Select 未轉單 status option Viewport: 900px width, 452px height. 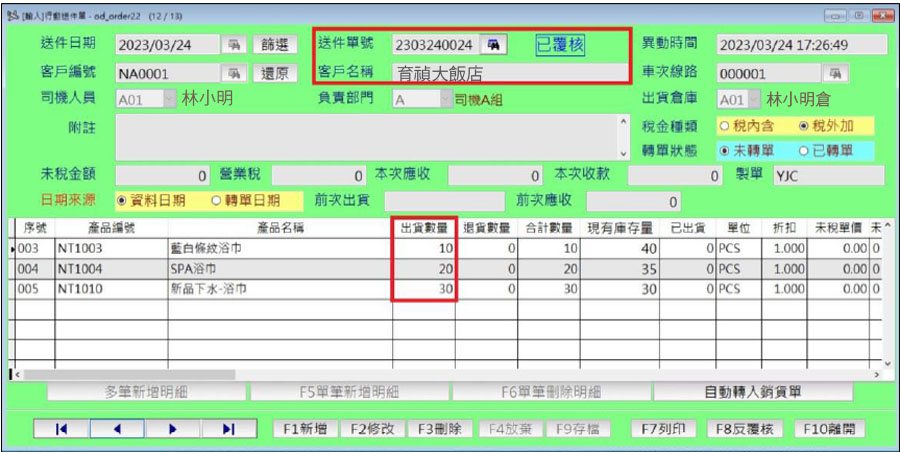(748, 151)
